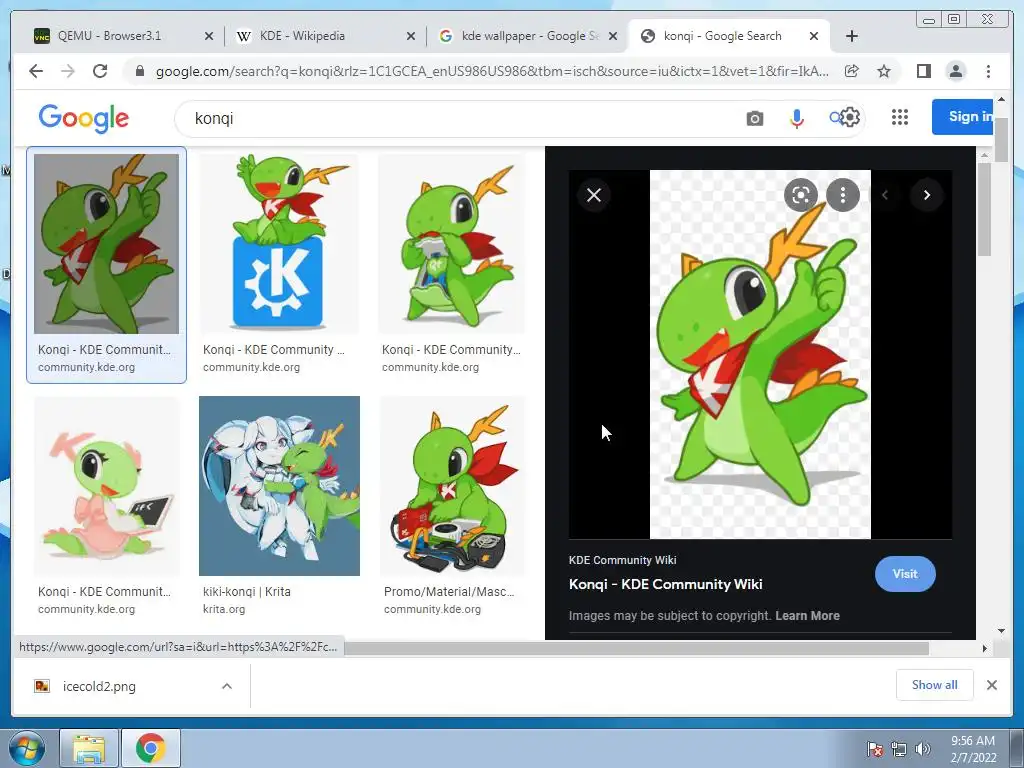Screen dimensions: 1024x768
Task: Switch to kde wallpaper Google Search tab
Action: pyautogui.click(x=529, y=36)
